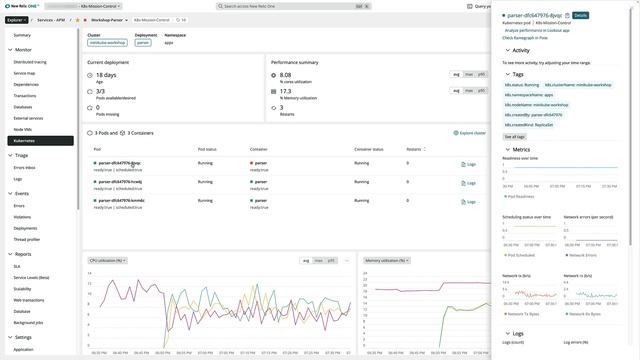Open Logs for pod parser-dfc647976-hcwdj
Image resolution: width=640 pixels, height=360 pixels.
469,183
